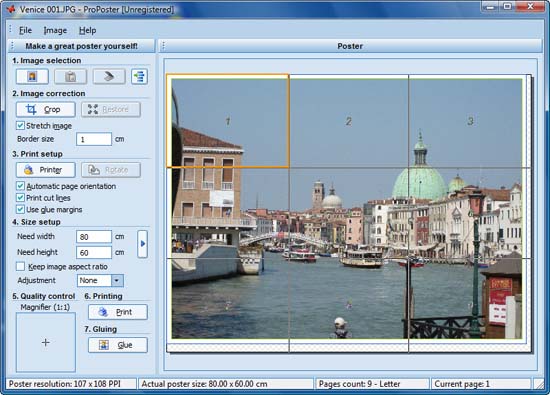Select poster page 3
The height and width of the screenshot is (395, 550).
pyautogui.click(x=470, y=121)
